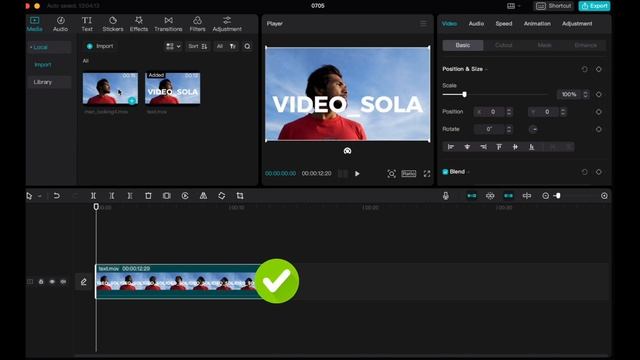Click the Undo arrow in timeline toolbar

56,196
